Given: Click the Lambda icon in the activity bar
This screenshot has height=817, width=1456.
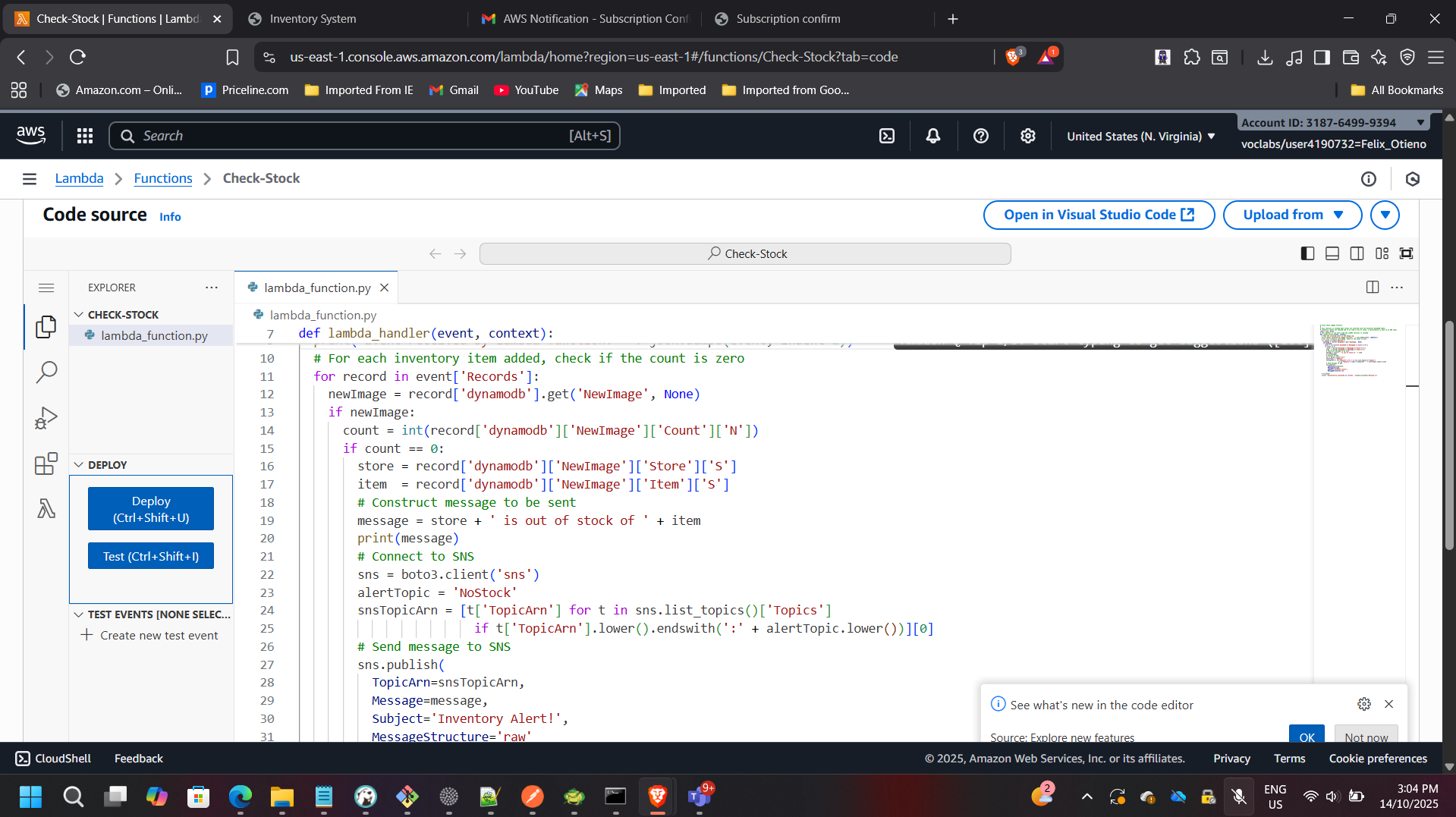Looking at the screenshot, I should click(x=46, y=508).
